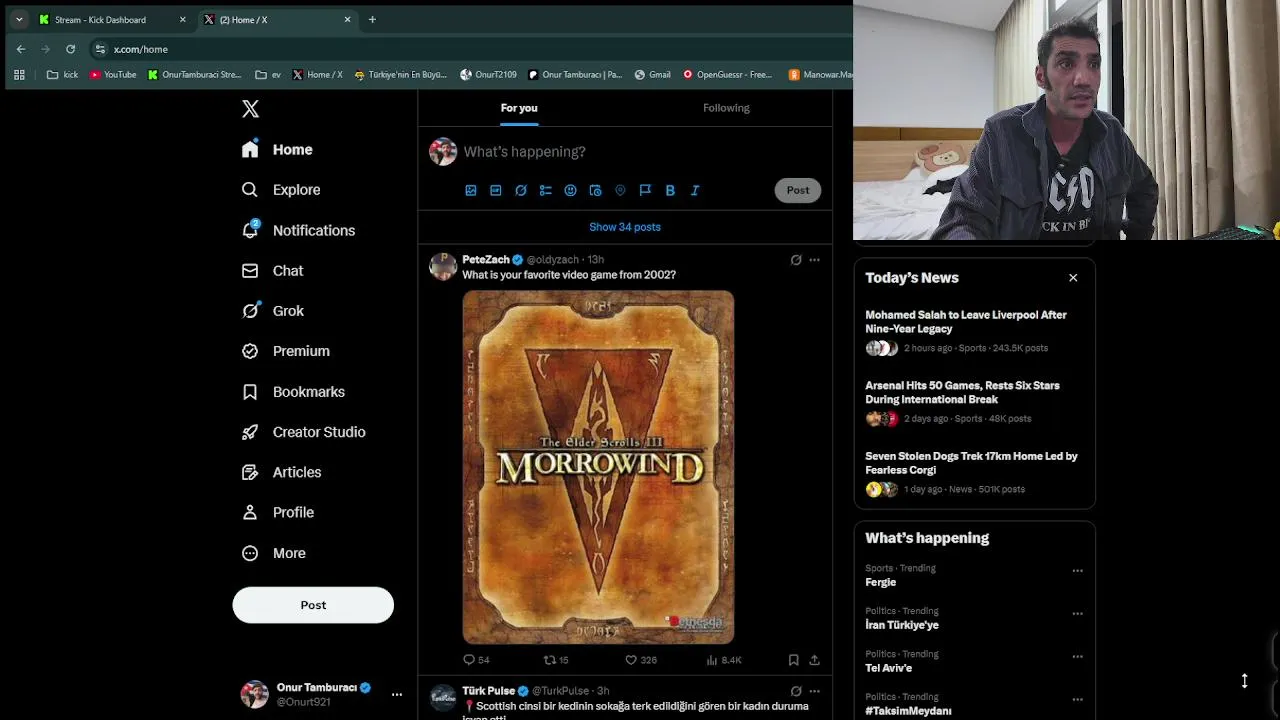Apply italic formatting in composer
This screenshot has width=1280, height=720.
(695, 190)
